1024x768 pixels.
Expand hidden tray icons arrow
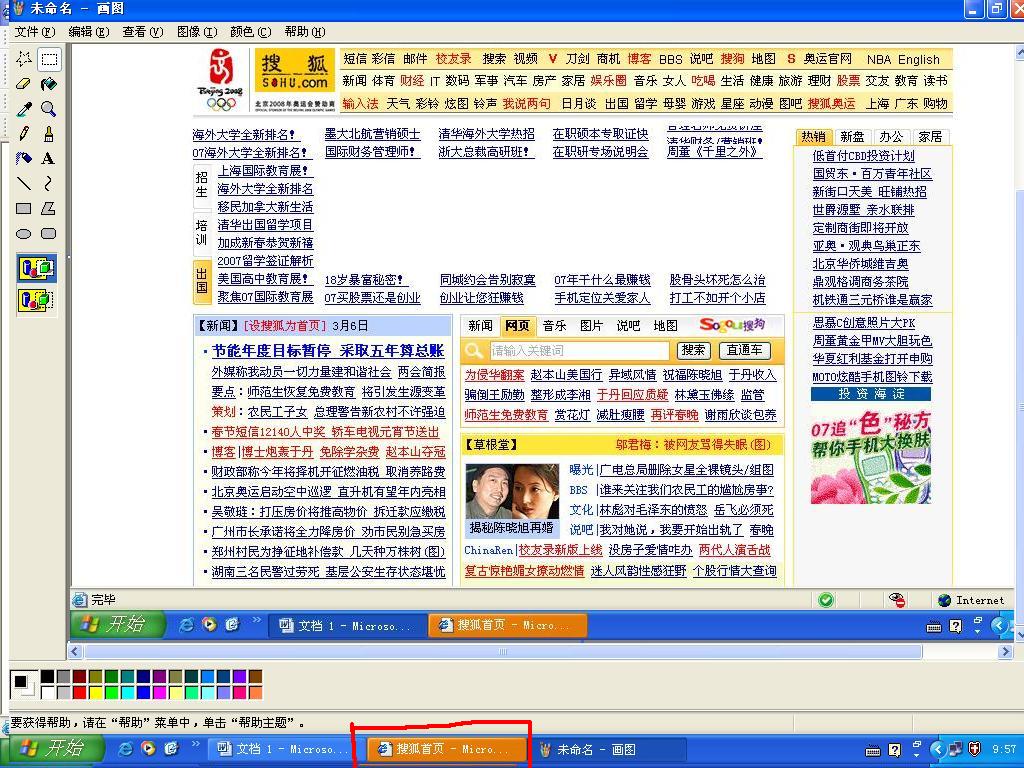tap(938, 749)
